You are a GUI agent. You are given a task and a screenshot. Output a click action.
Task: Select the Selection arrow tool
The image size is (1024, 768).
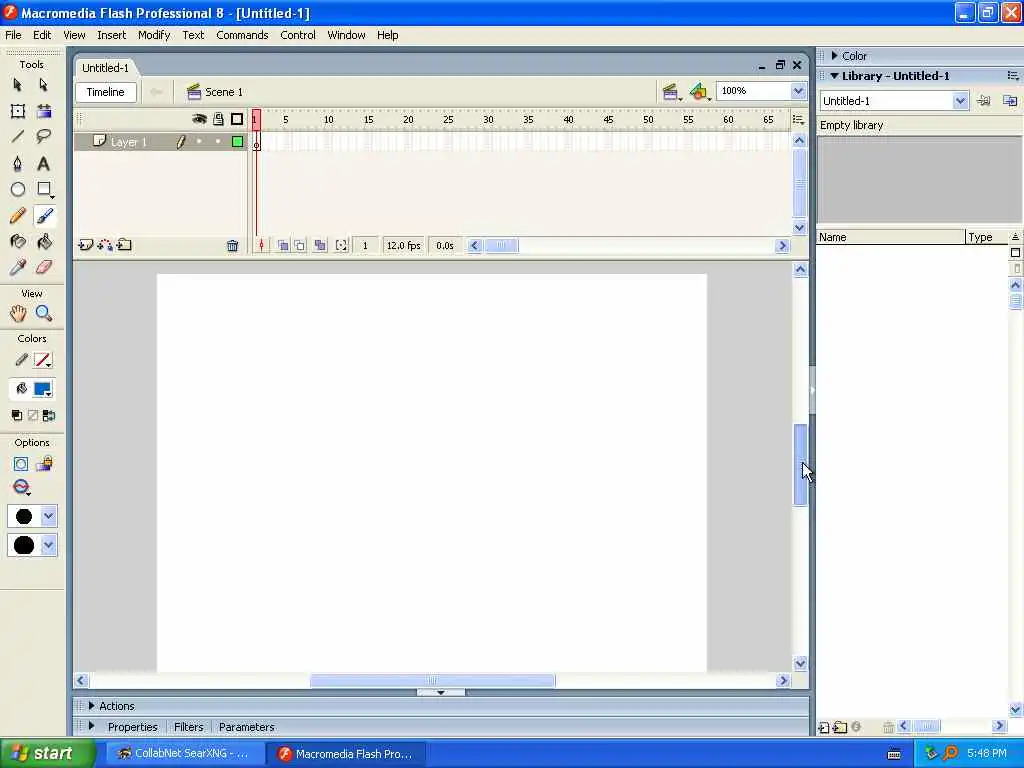point(18,85)
